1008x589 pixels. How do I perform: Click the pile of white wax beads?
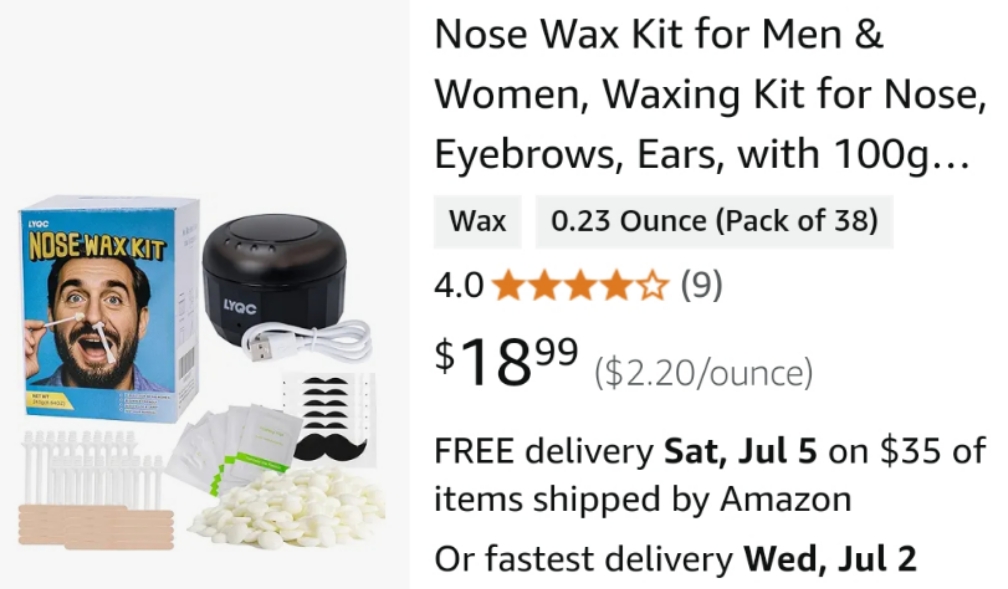(287, 509)
